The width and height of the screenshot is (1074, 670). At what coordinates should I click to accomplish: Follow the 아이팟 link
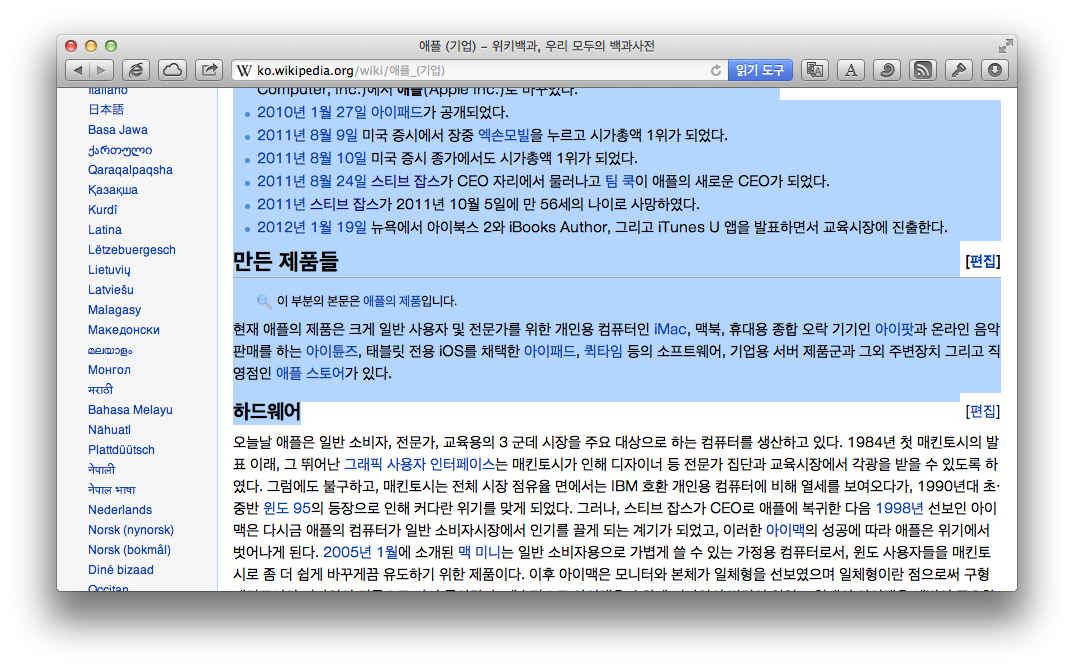(894, 330)
